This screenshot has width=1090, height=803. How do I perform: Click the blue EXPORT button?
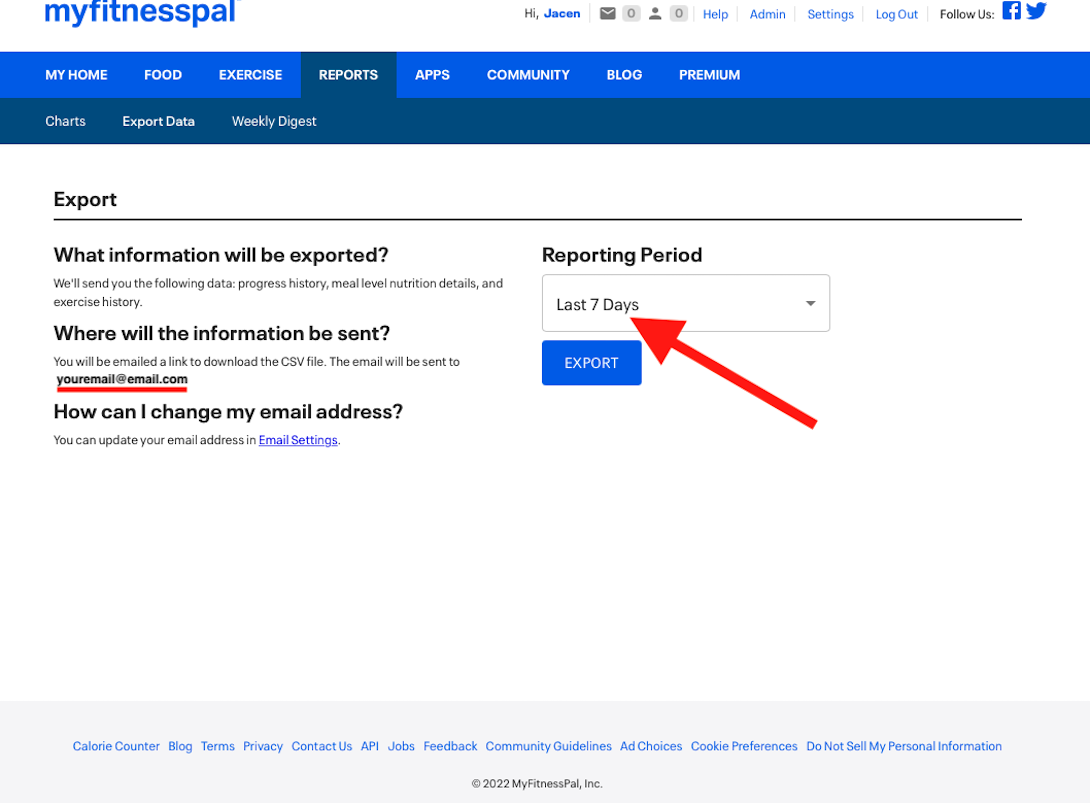pyautogui.click(x=592, y=363)
